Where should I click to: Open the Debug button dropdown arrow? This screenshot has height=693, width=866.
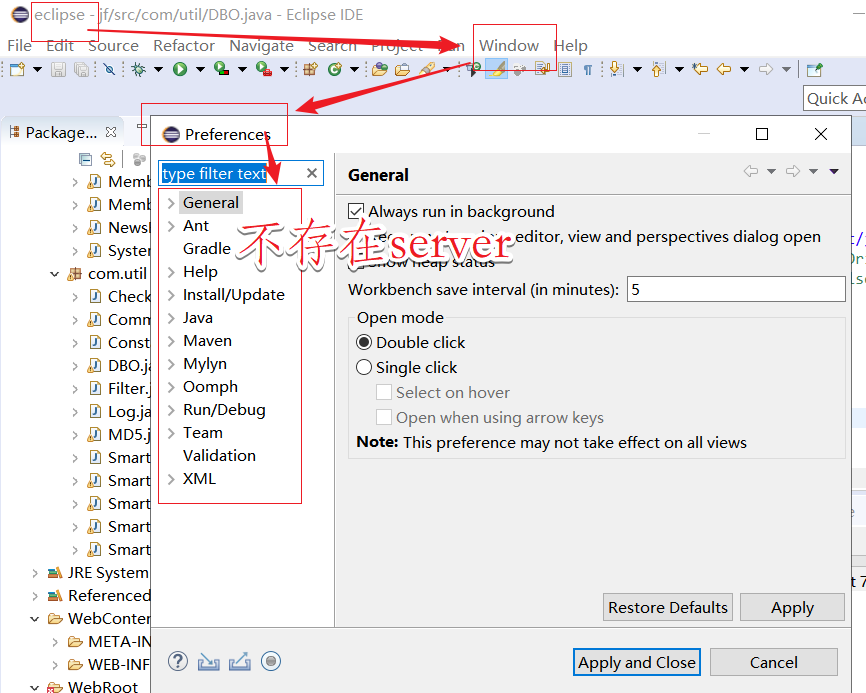pyautogui.click(x=158, y=70)
